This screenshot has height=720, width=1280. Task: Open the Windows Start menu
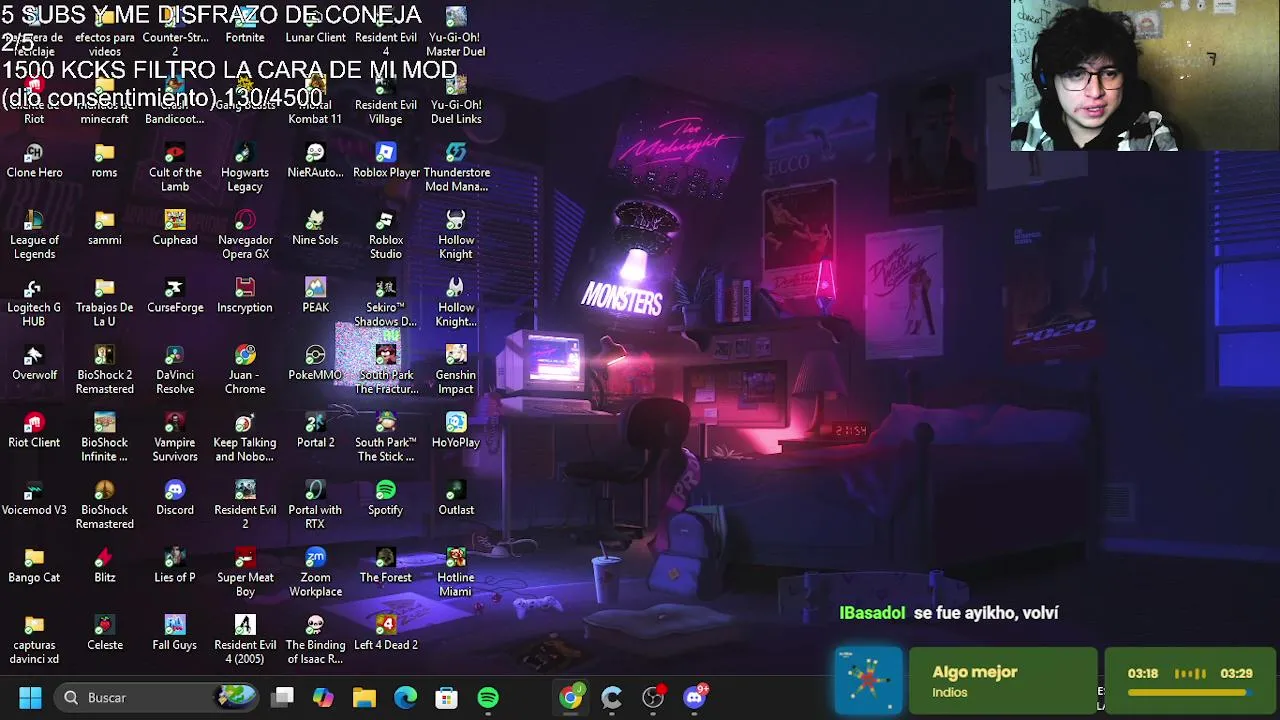tap(30, 697)
